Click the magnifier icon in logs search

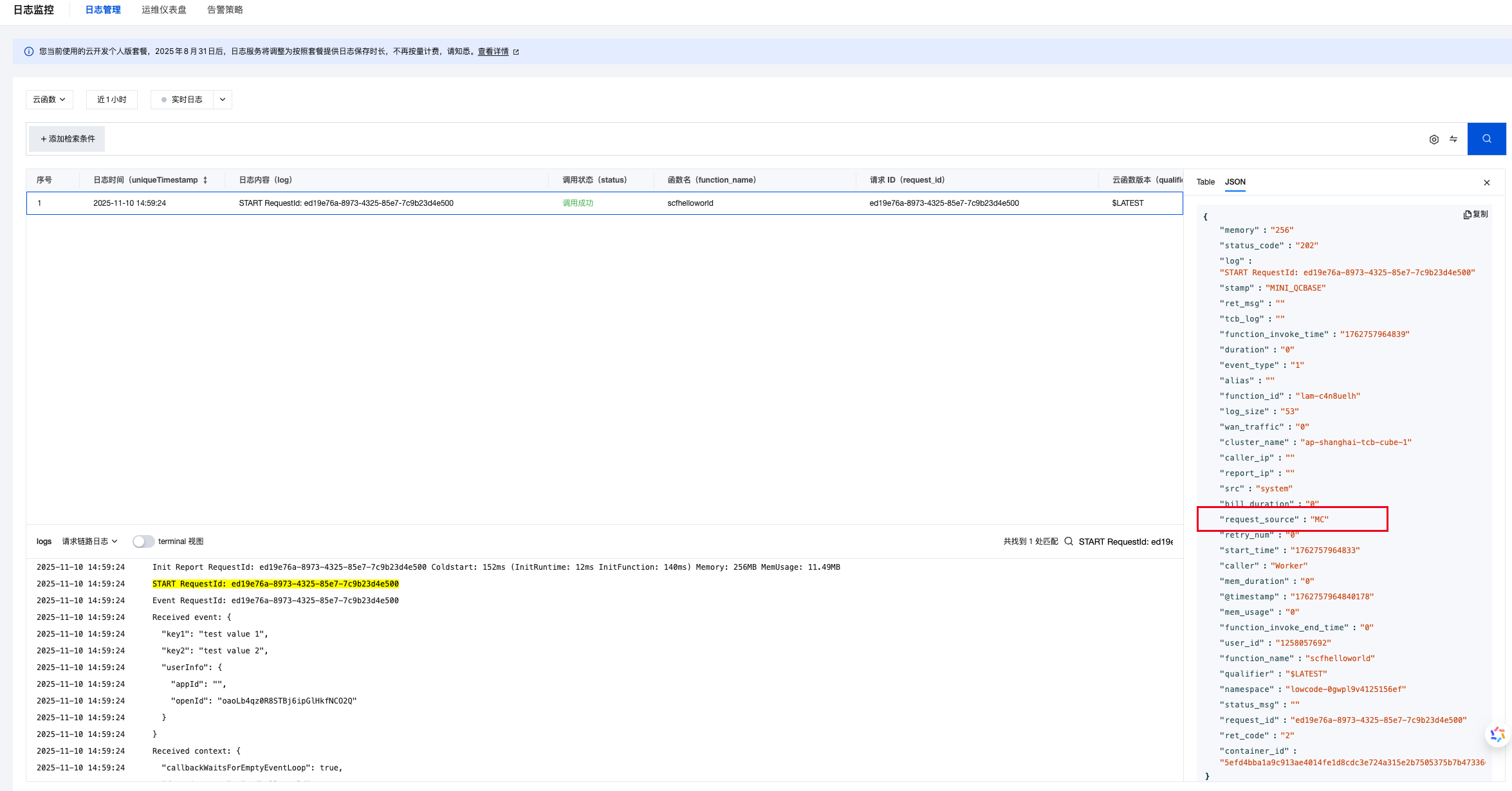pos(1069,541)
